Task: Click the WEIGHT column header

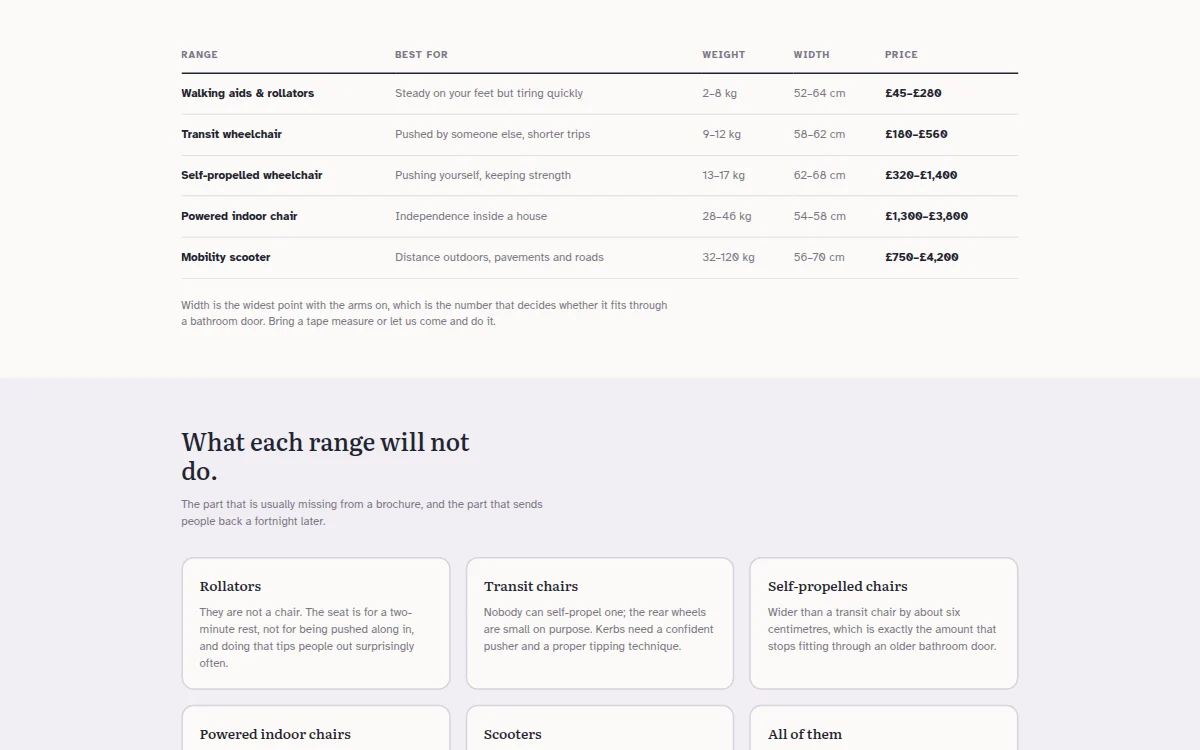Action: 724,55
